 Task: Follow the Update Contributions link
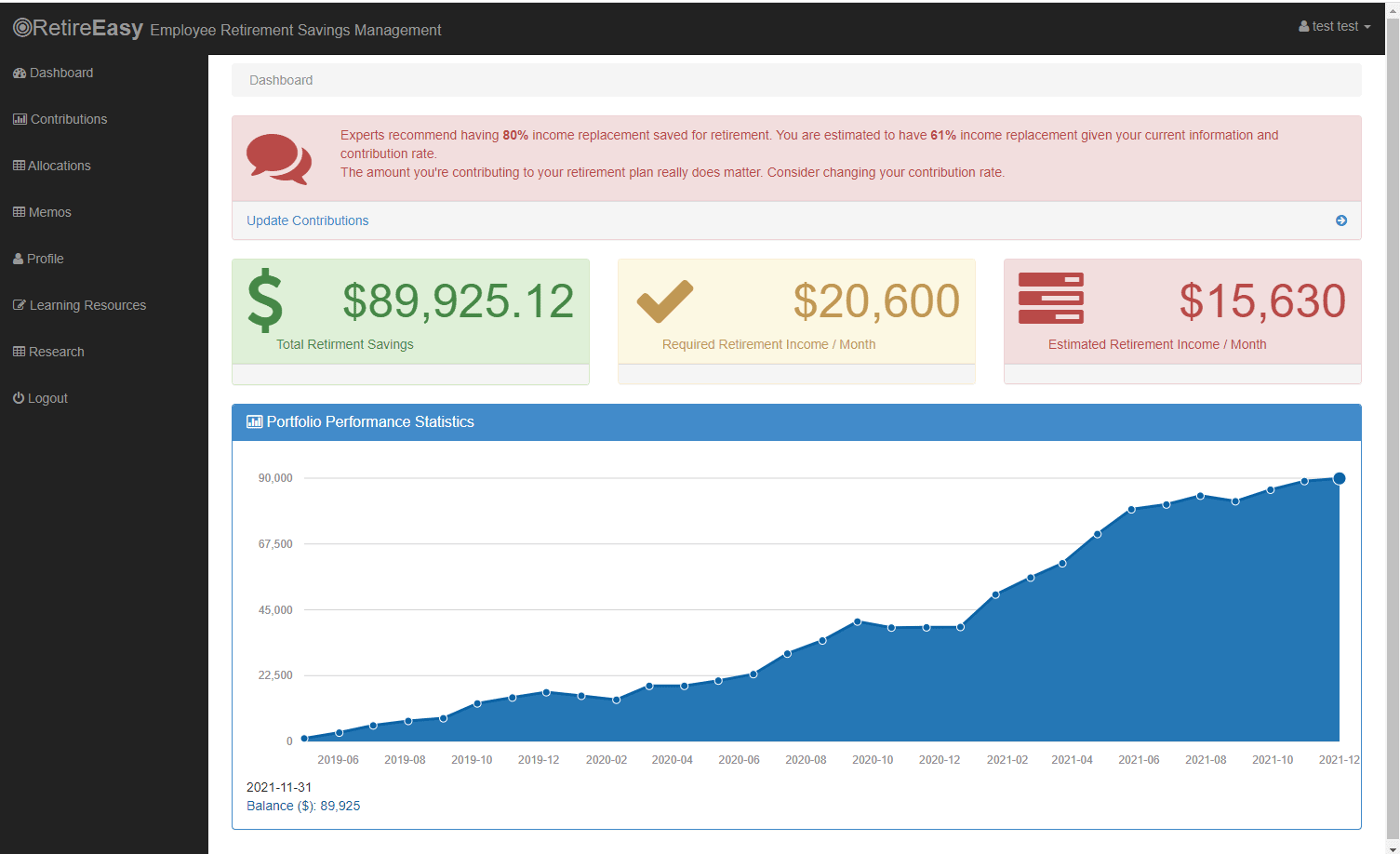coord(307,220)
